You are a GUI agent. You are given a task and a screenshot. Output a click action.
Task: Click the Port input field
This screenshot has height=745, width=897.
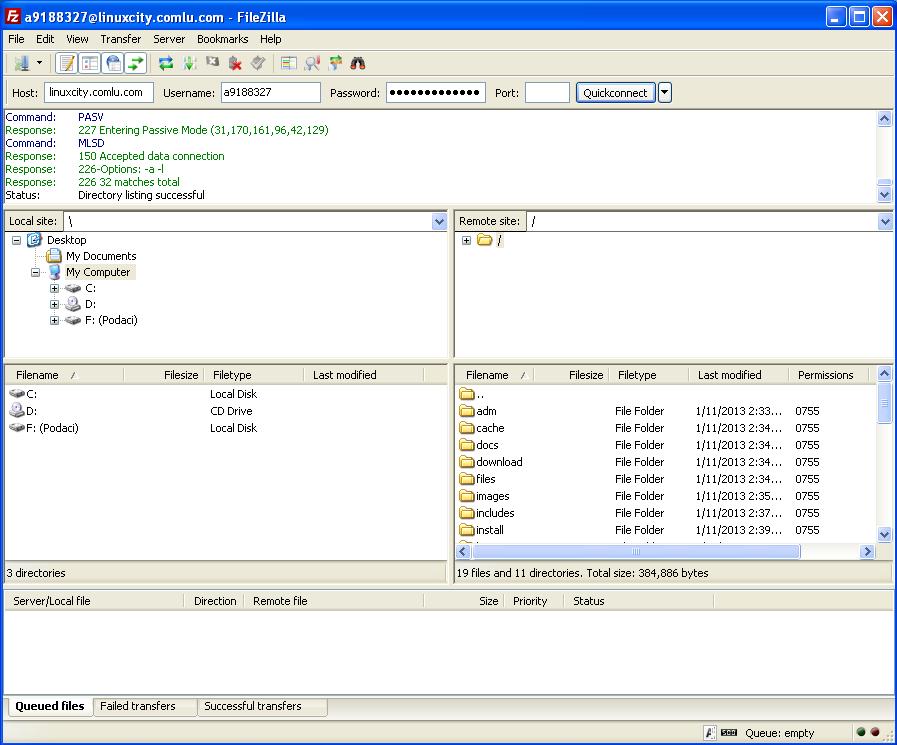[547, 93]
